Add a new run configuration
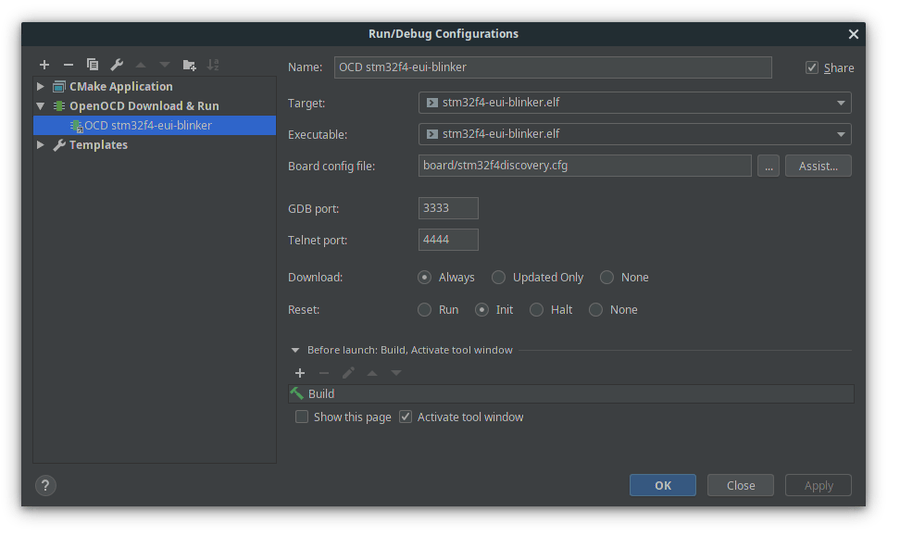 [x=44, y=65]
